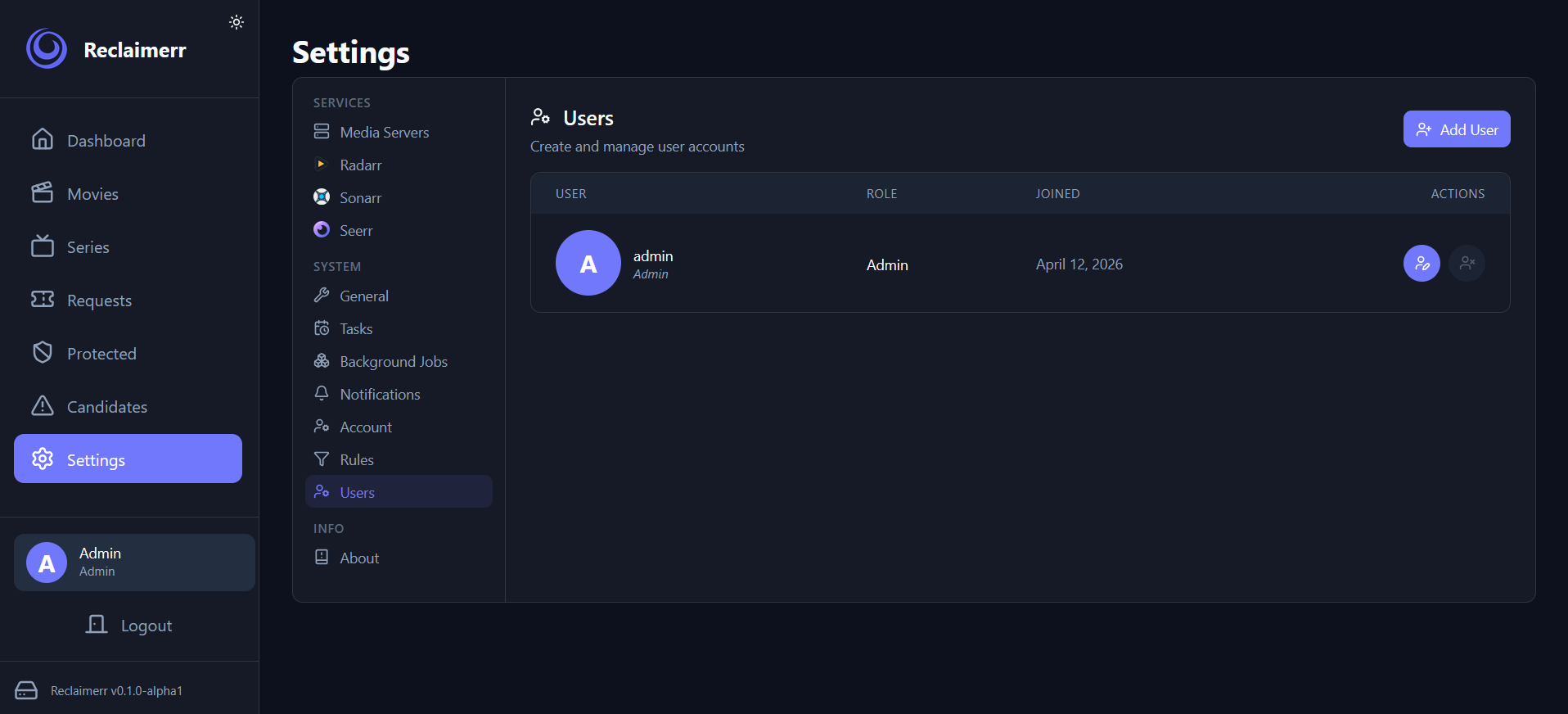Open the Dashboard page

(x=128, y=140)
